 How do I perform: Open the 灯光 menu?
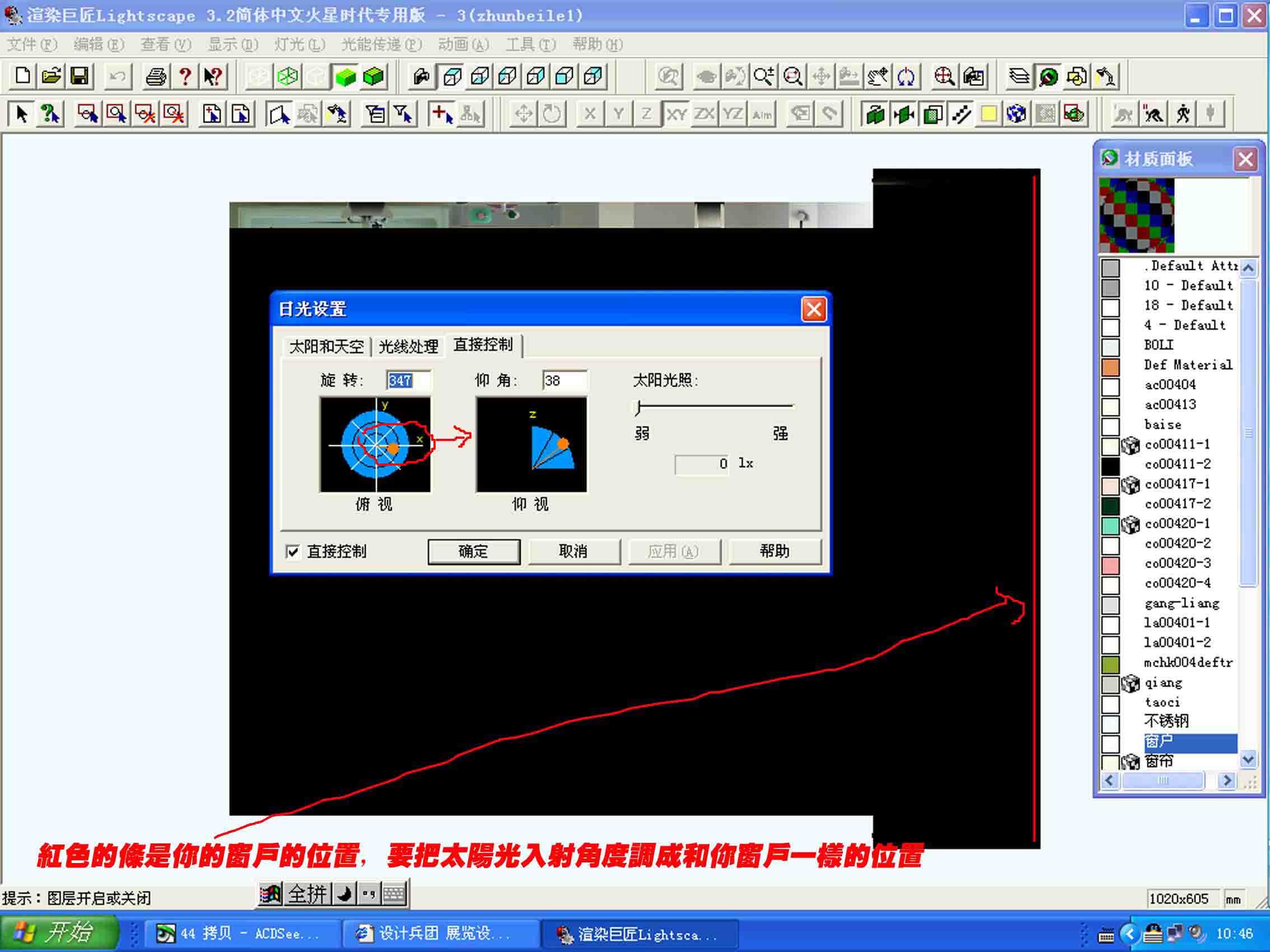click(300, 44)
